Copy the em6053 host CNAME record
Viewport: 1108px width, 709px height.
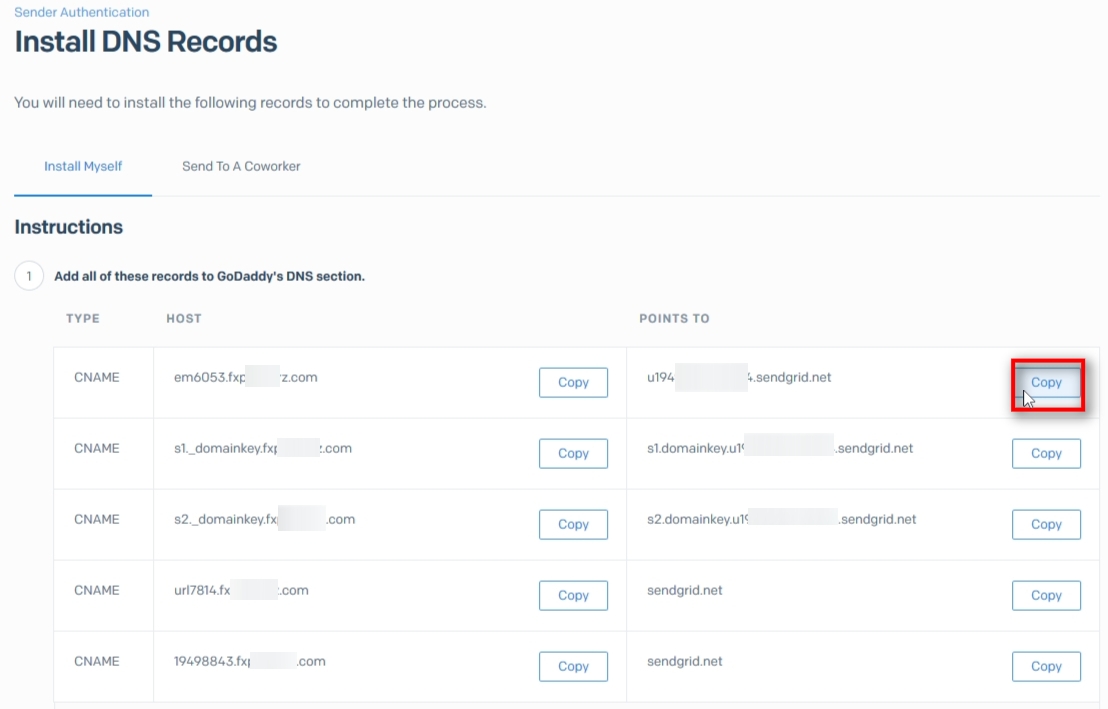(573, 382)
